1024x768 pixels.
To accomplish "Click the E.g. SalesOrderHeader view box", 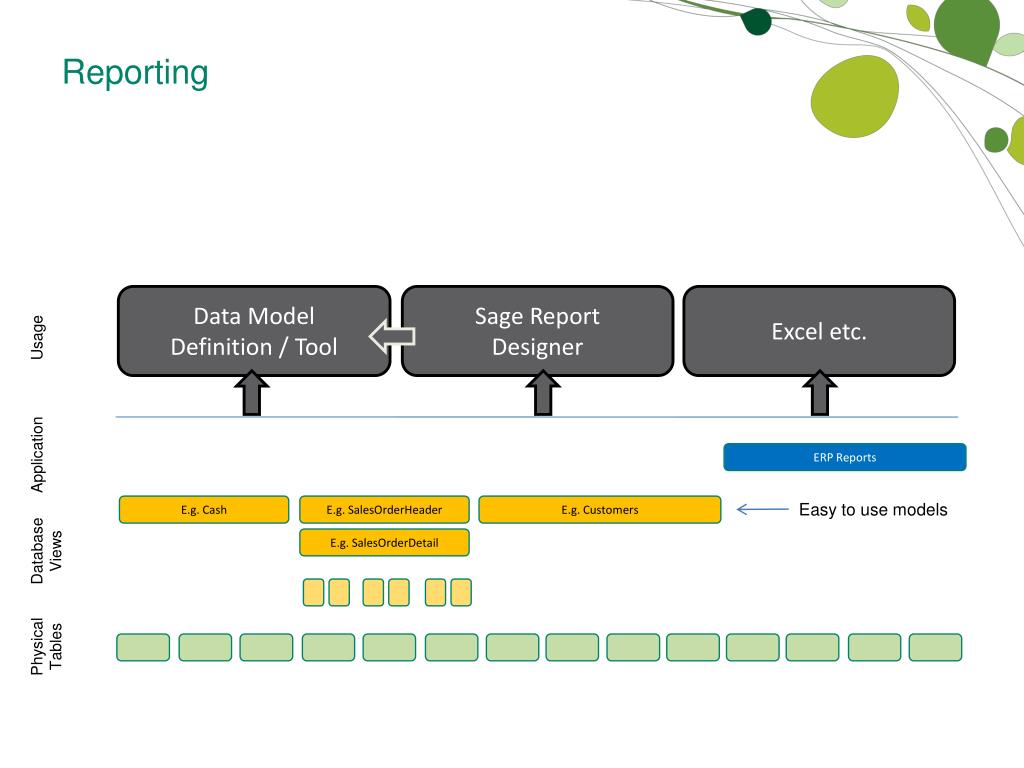I will [384, 510].
